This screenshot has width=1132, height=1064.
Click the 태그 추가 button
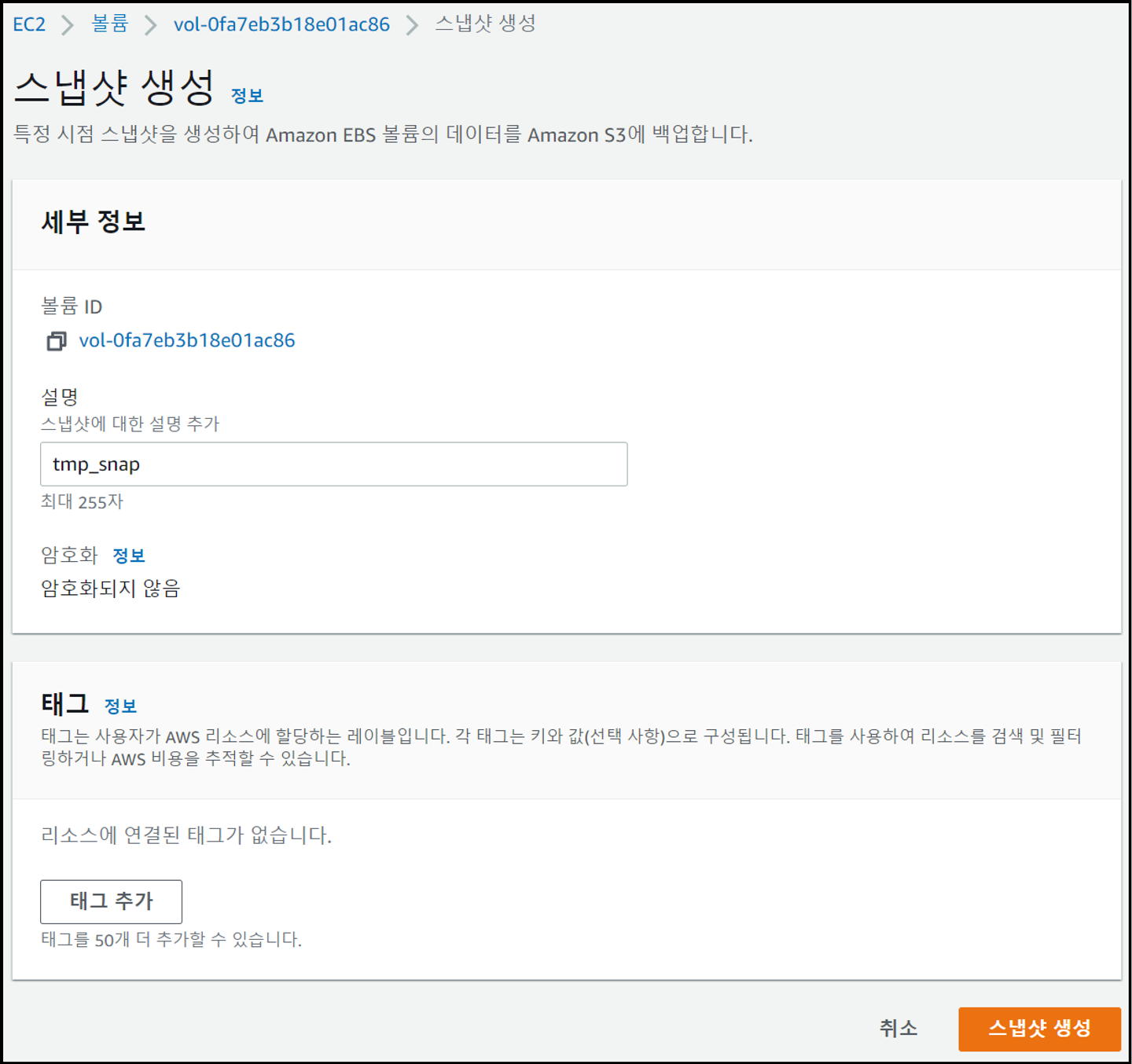pos(111,901)
